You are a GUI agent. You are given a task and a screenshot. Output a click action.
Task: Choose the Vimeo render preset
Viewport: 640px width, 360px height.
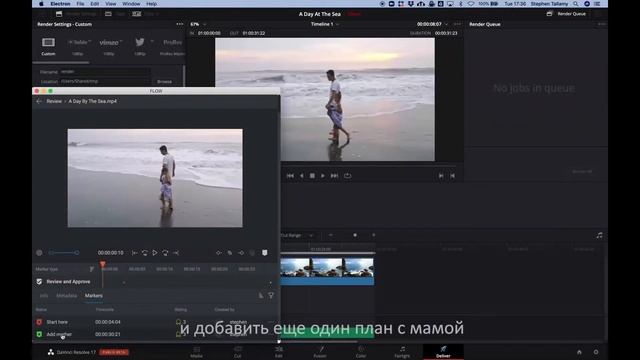(110, 42)
